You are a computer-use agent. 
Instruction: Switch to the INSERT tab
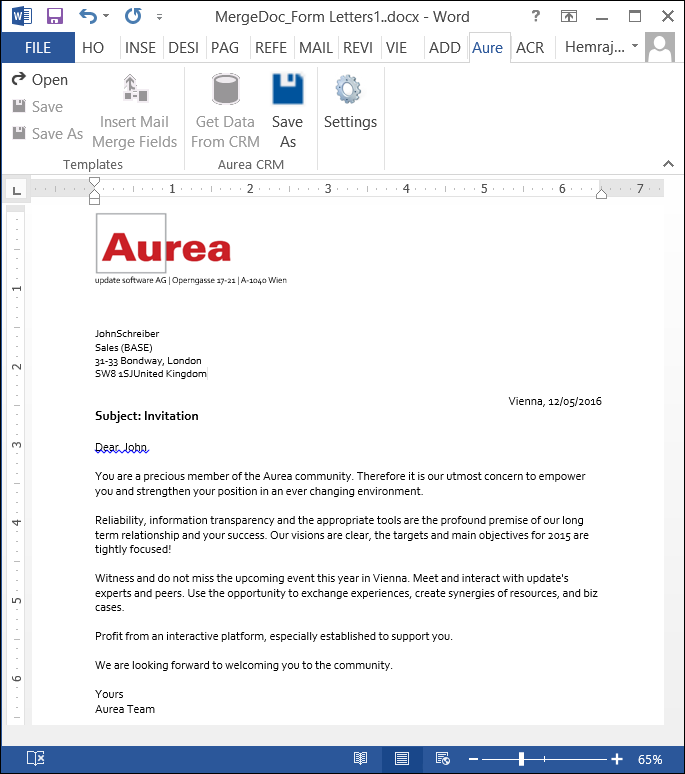(x=141, y=47)
